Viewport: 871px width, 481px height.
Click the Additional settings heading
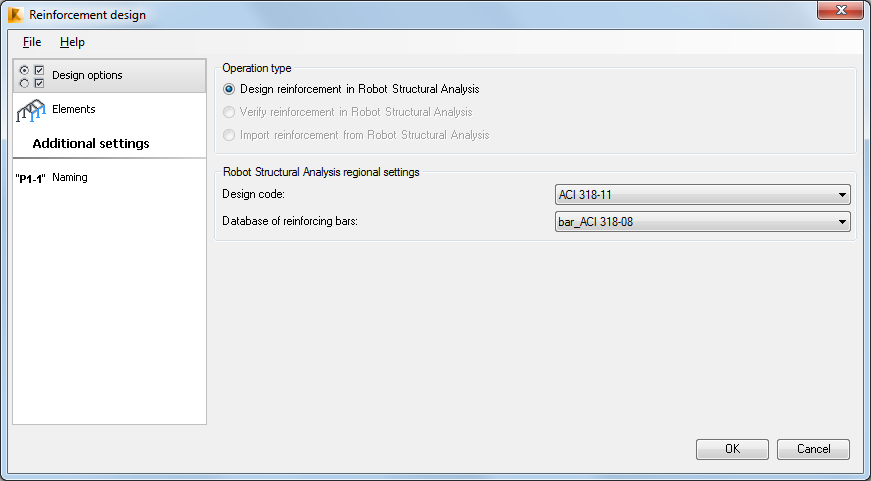[x=91, y=144]
